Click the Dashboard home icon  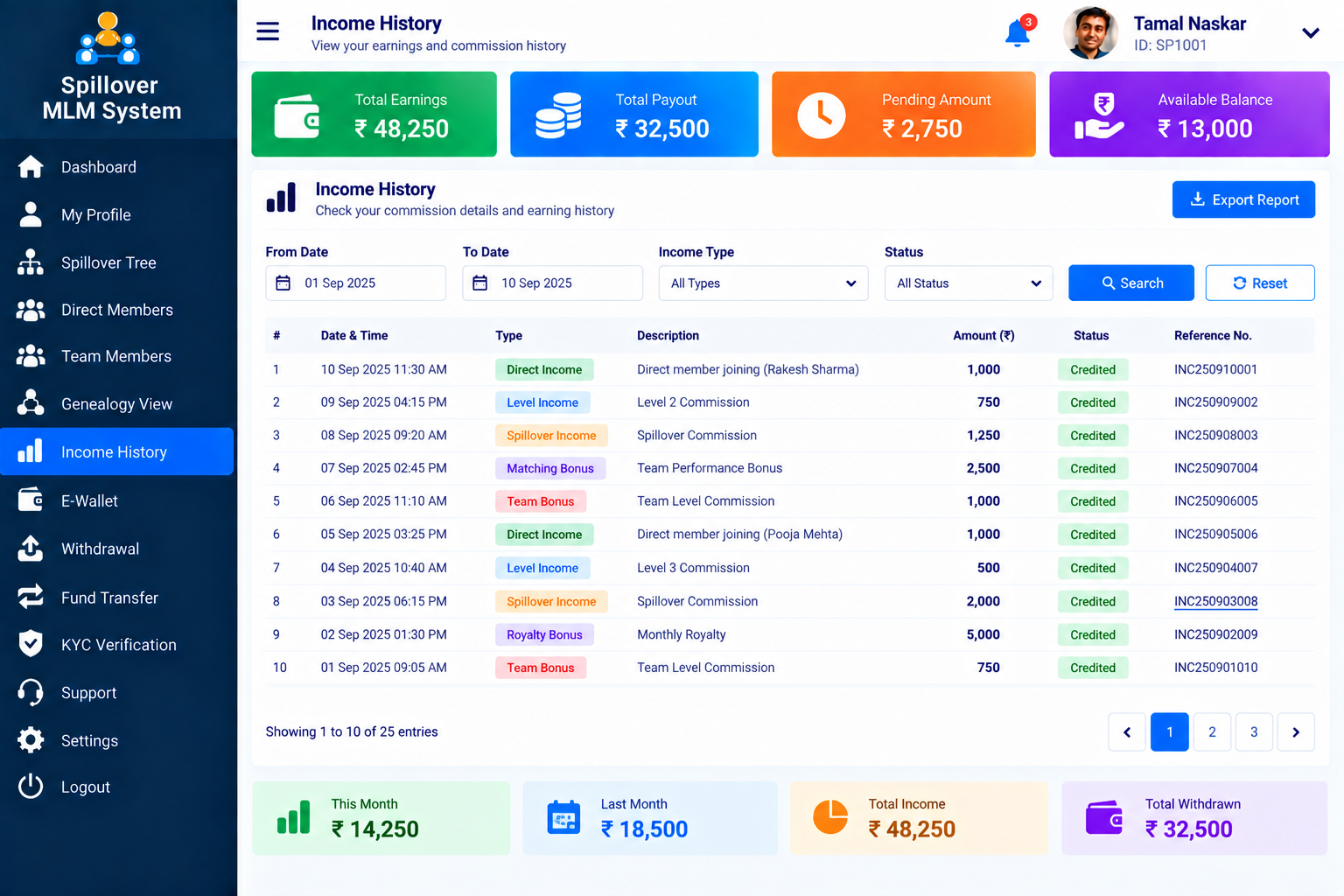(x=31, y=167)
